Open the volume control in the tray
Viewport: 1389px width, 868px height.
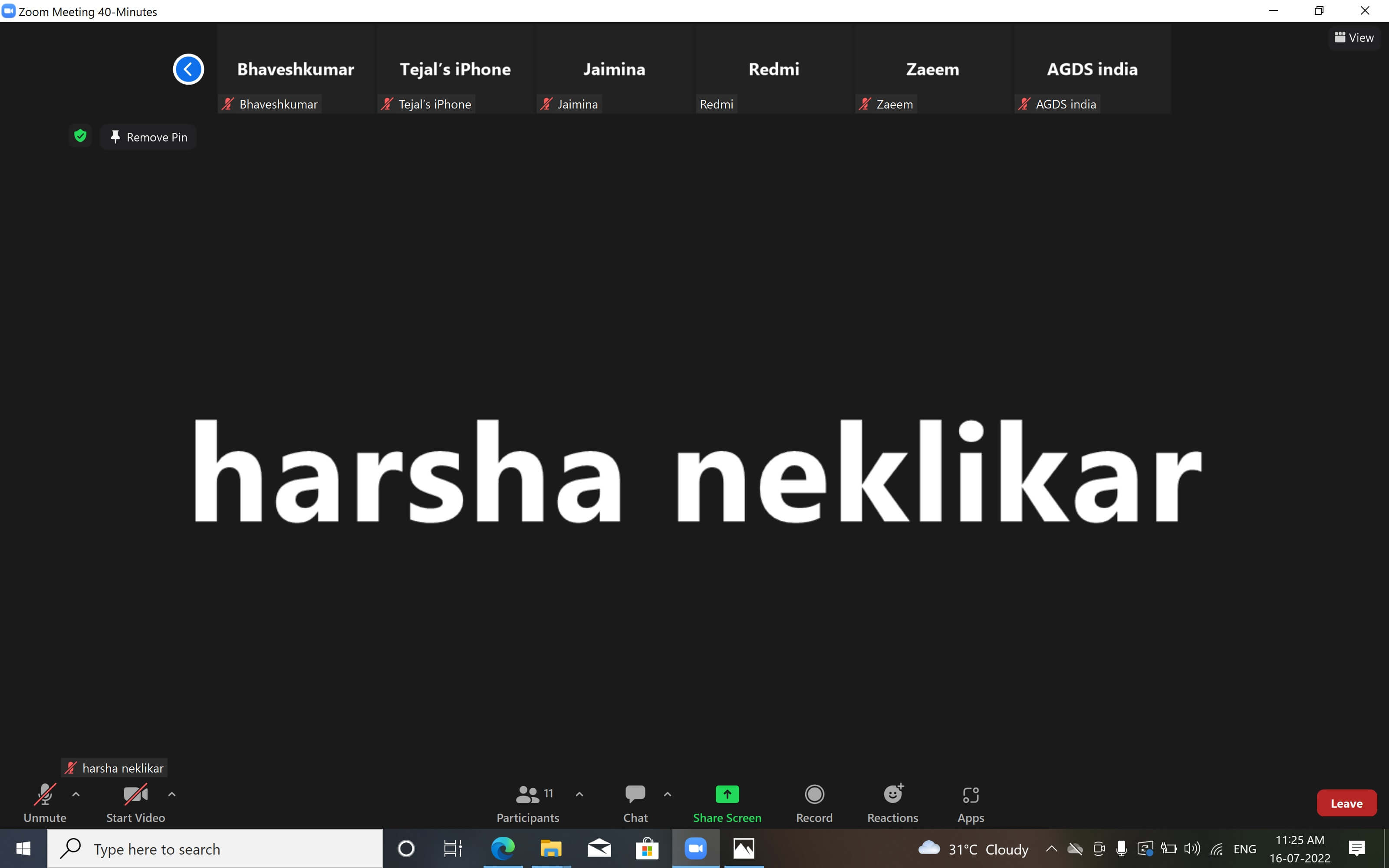(x=1192, y=848)
